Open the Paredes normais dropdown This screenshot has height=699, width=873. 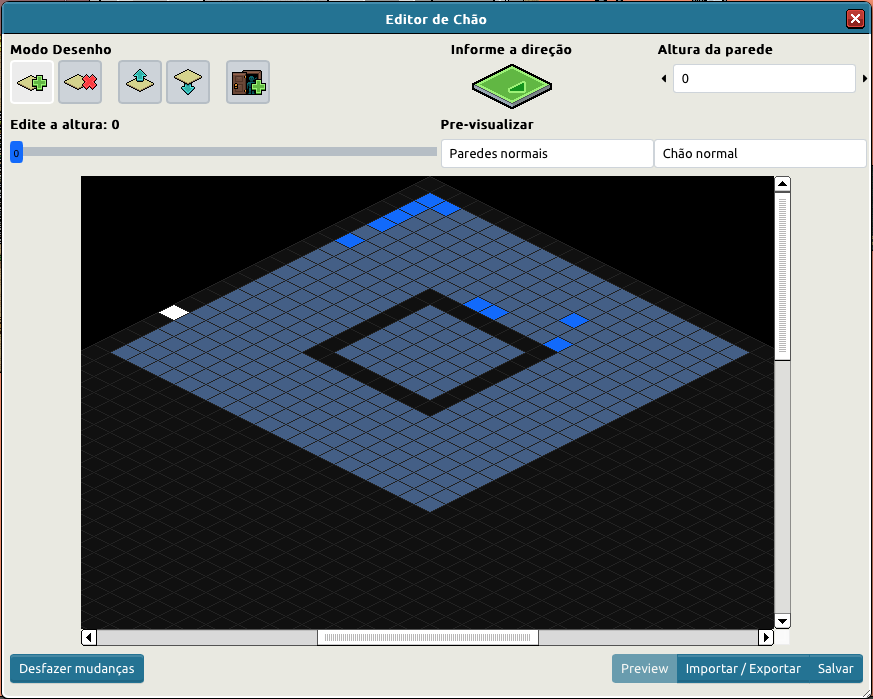pos(547,153)
